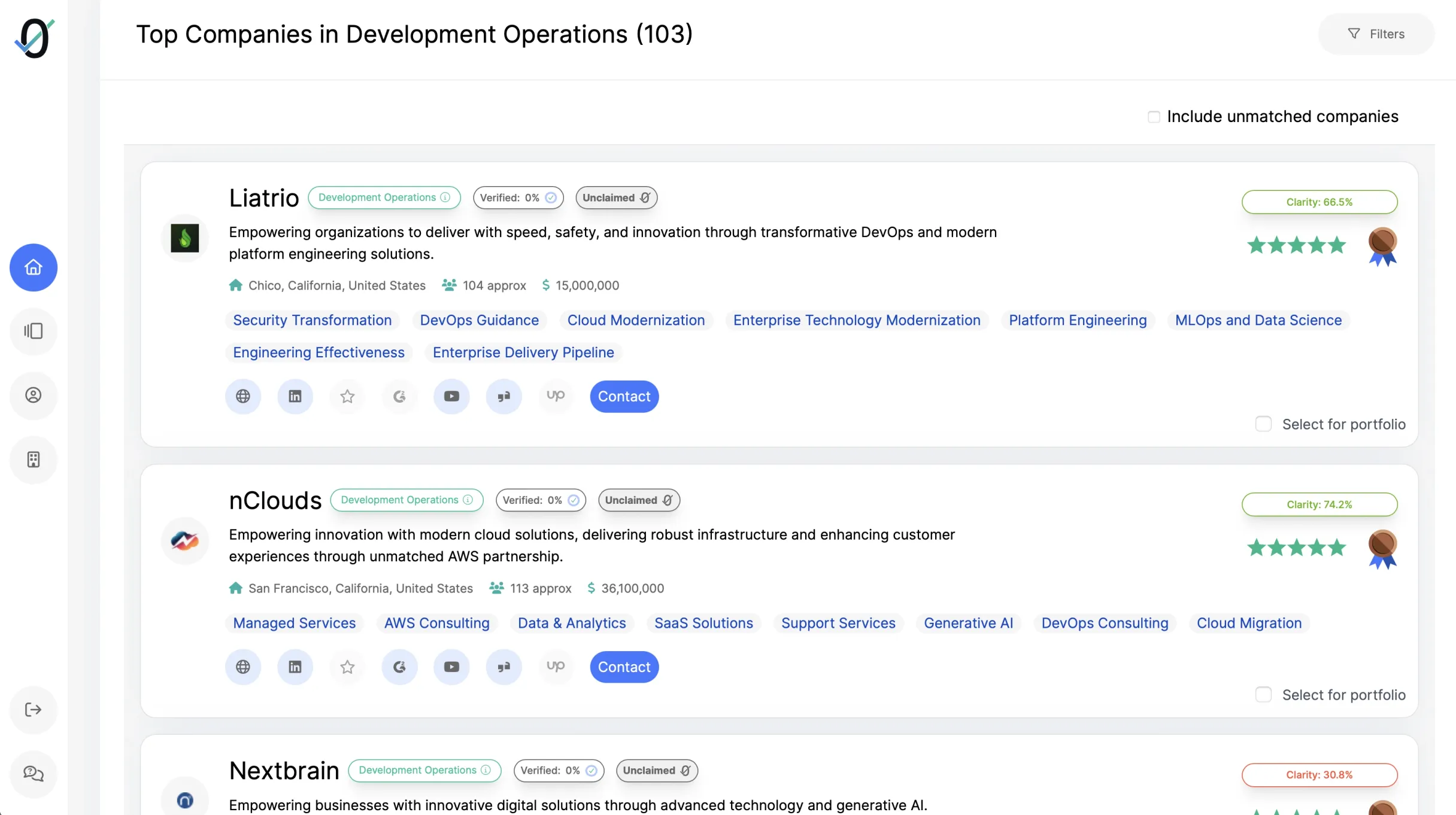Open the company building sidebar icon
1456x815 pixels.
coord(34,460)
